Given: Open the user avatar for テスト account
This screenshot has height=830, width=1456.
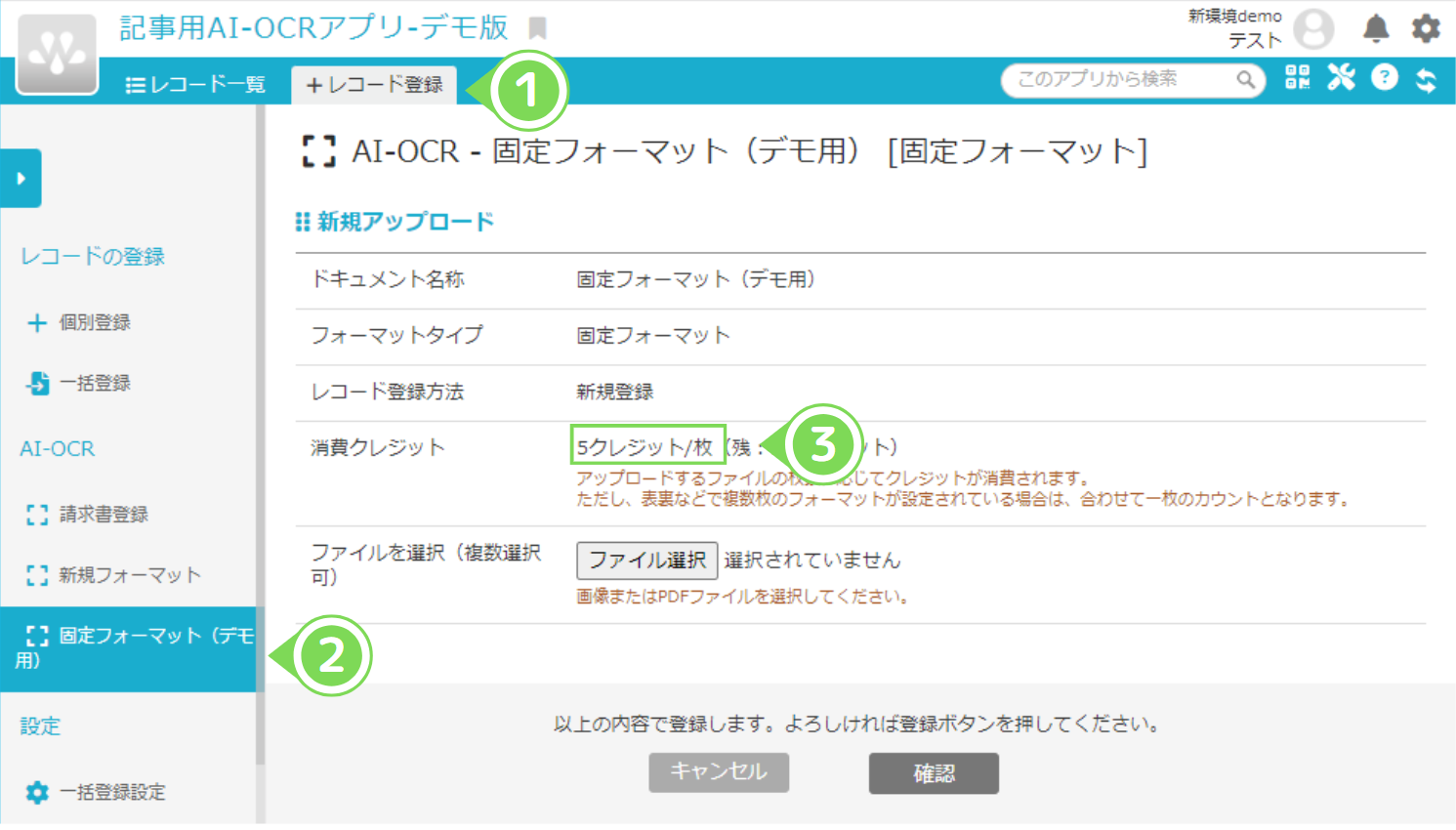Looking at the screenshot, I should coord(1313,28).
